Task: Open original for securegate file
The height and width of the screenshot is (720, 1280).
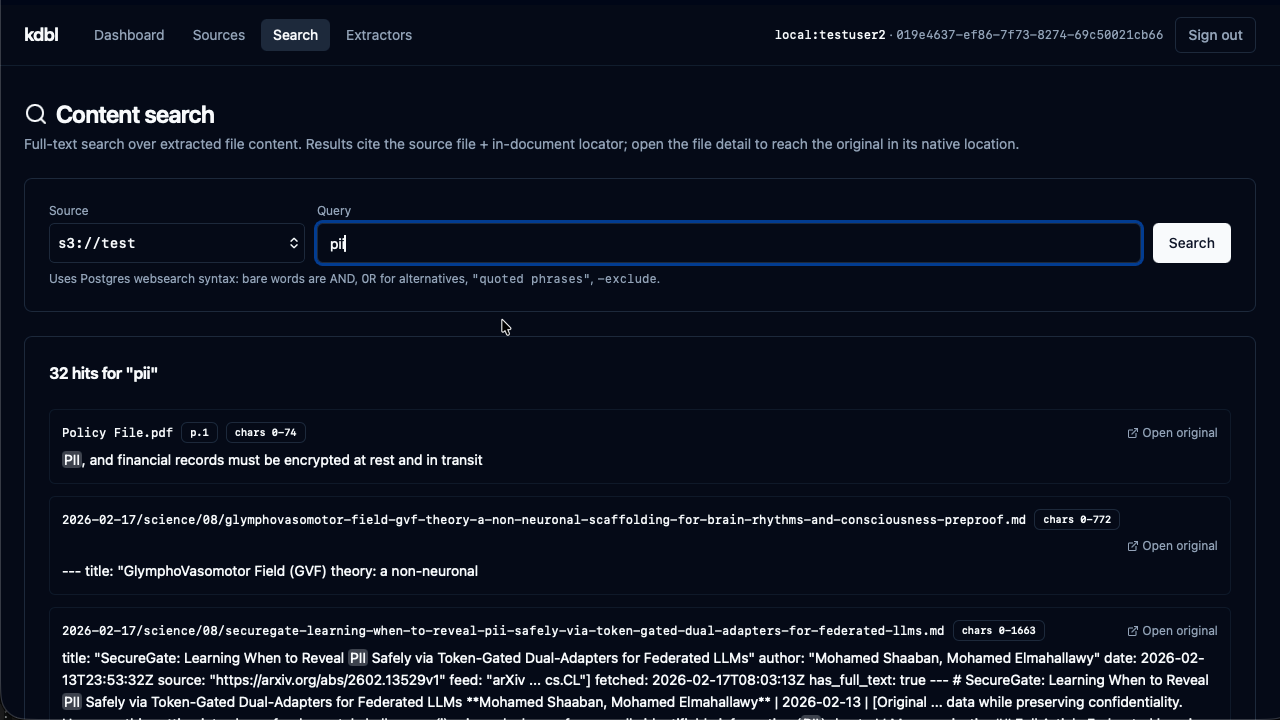Action: [x=1172, y=631]
